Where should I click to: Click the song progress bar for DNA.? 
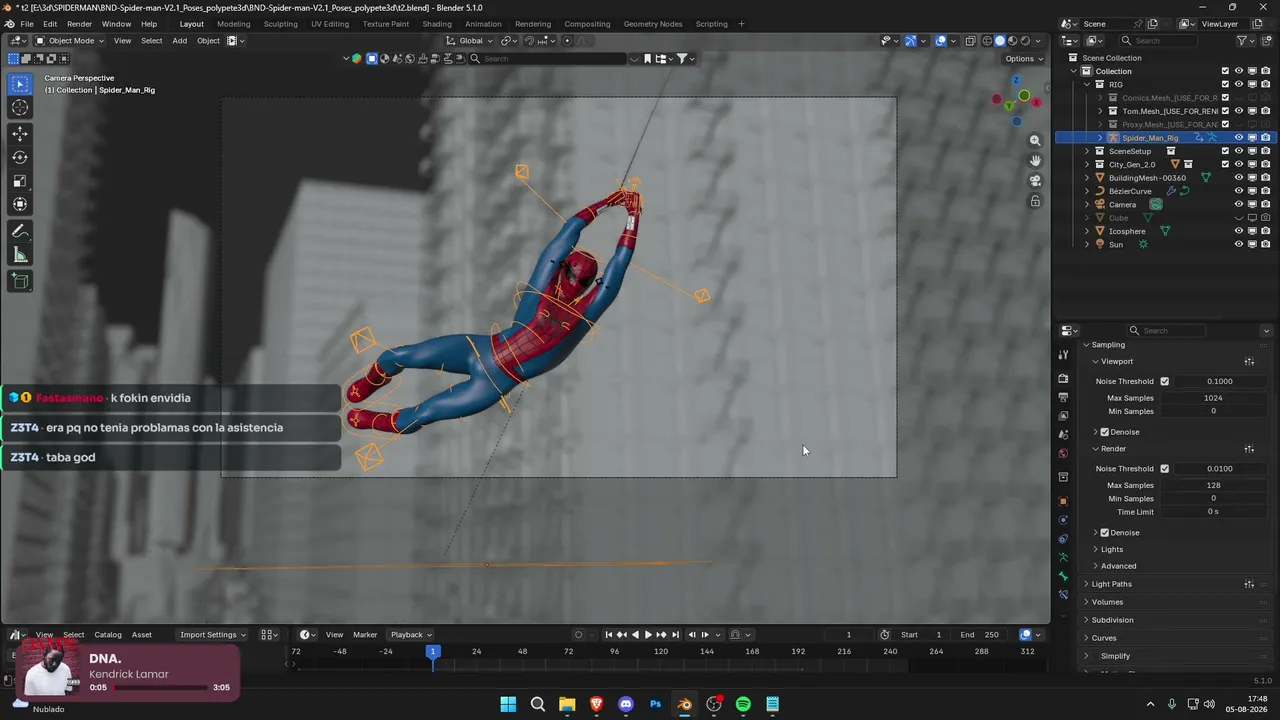[x=160, y=688]
